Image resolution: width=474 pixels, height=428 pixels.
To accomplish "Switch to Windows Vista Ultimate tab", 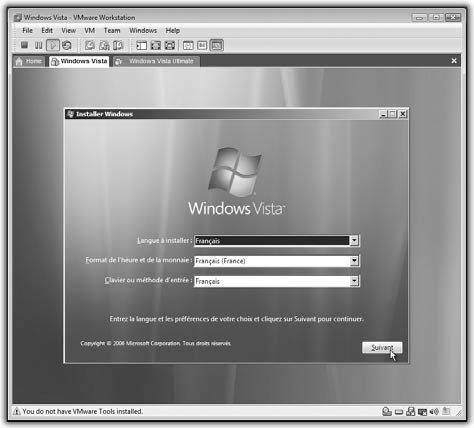I will tap(157, 61).
